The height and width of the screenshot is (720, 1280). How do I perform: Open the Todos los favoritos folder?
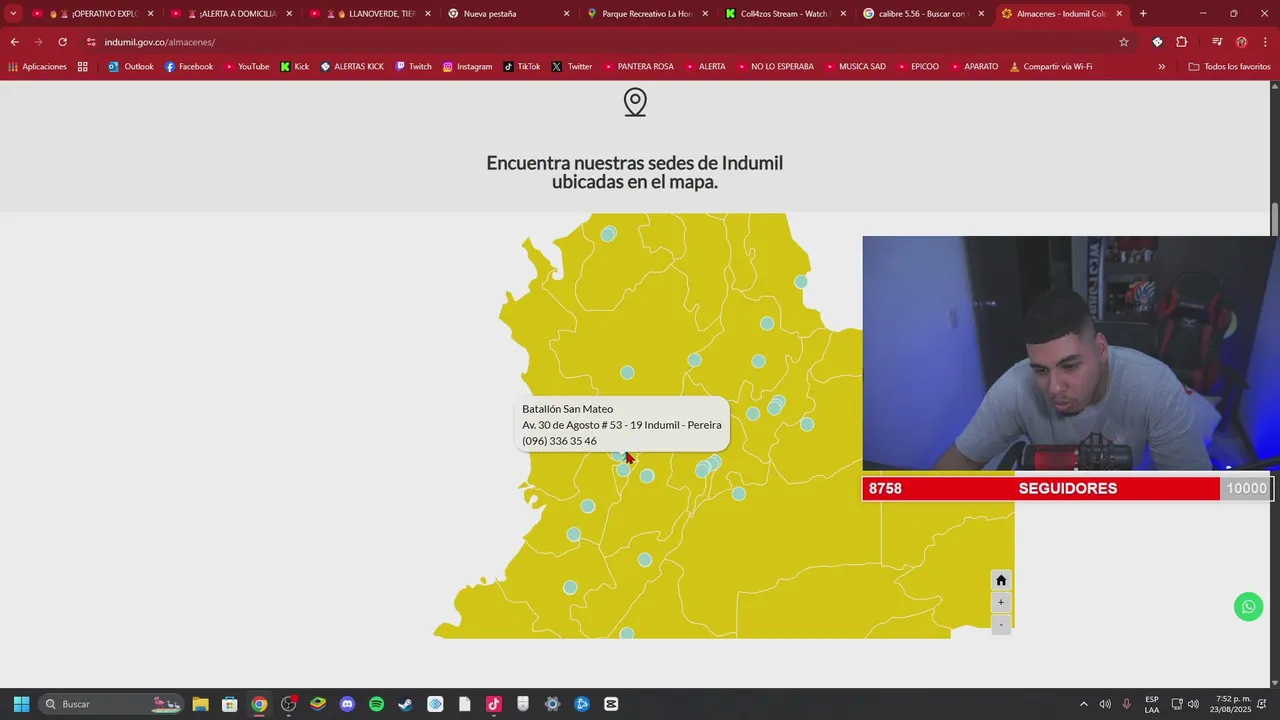(1229, 66)
